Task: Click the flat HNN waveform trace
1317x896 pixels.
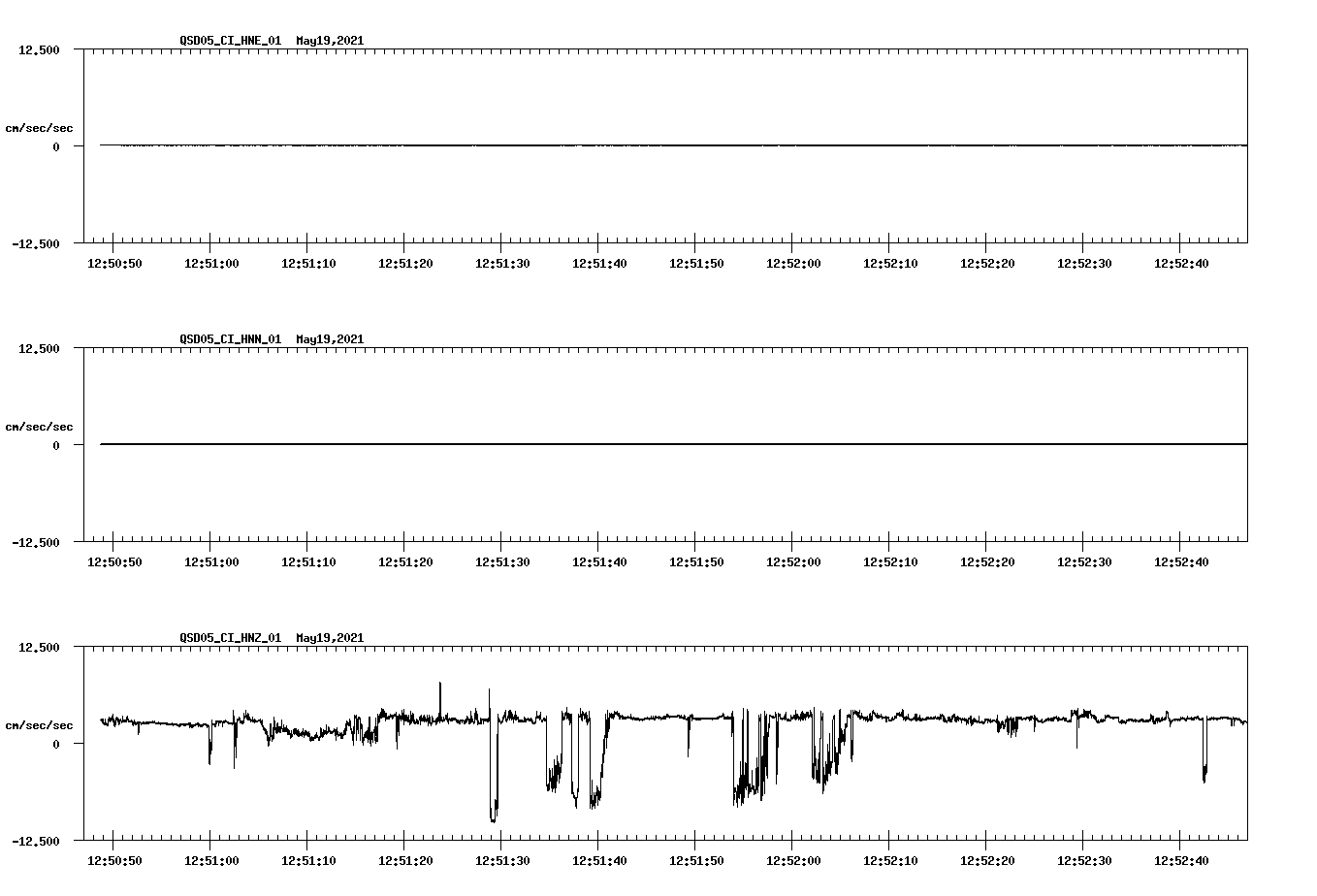Action: (x=582, y=445)
